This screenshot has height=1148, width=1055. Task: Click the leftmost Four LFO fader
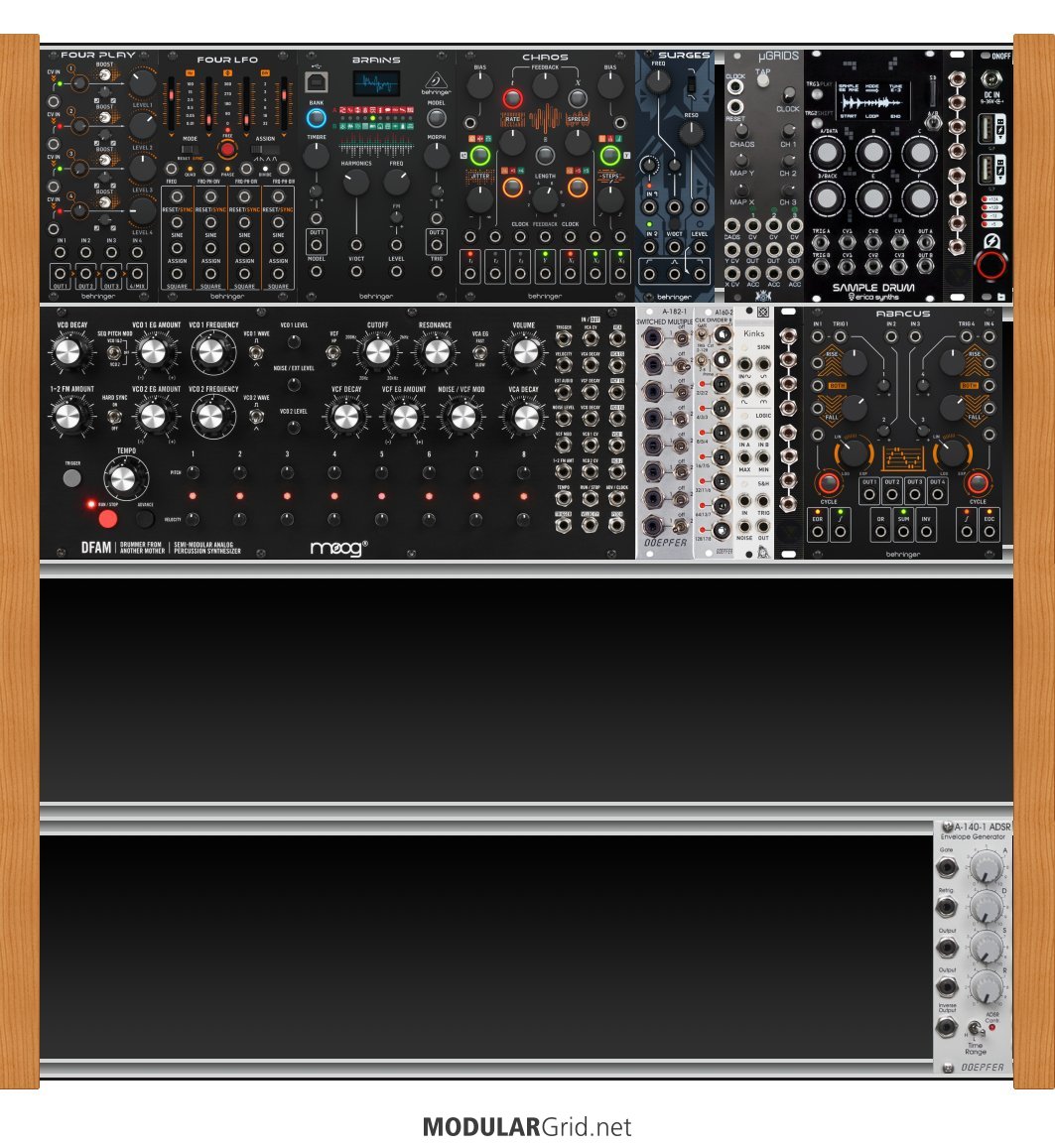[x=172, y=104]
